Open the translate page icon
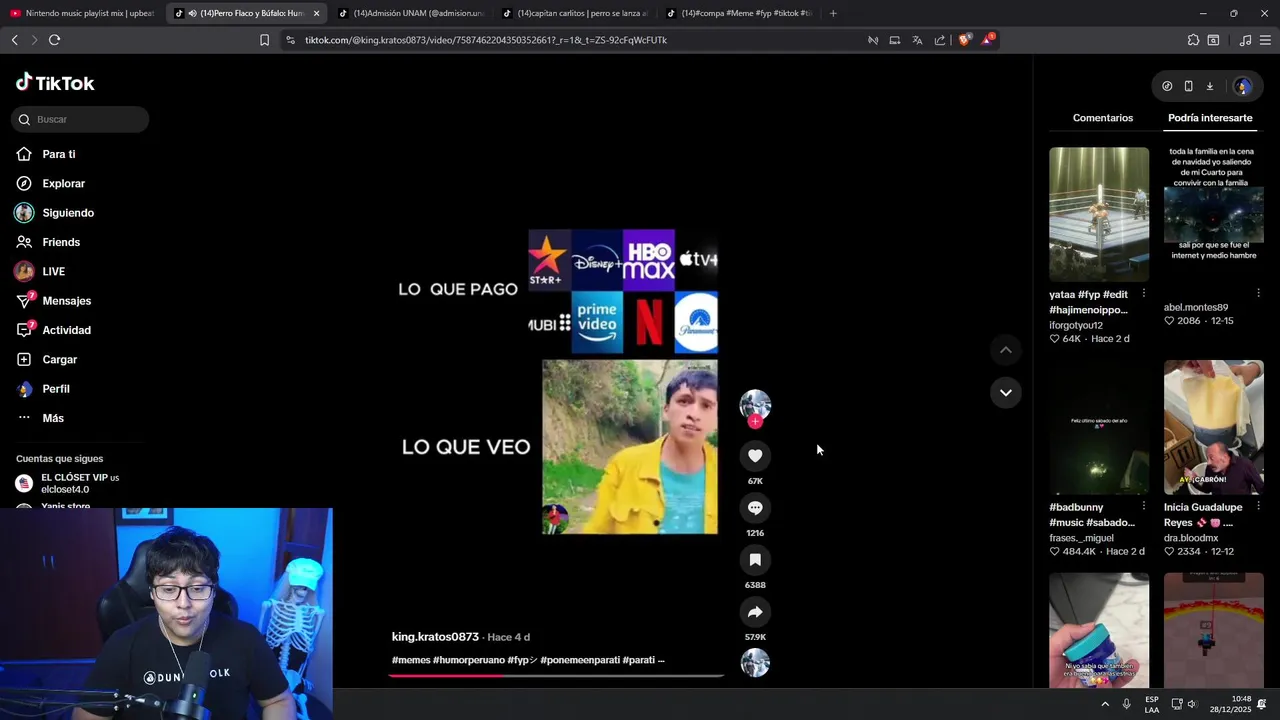1280x720 pixels. [x=917, y=40]
